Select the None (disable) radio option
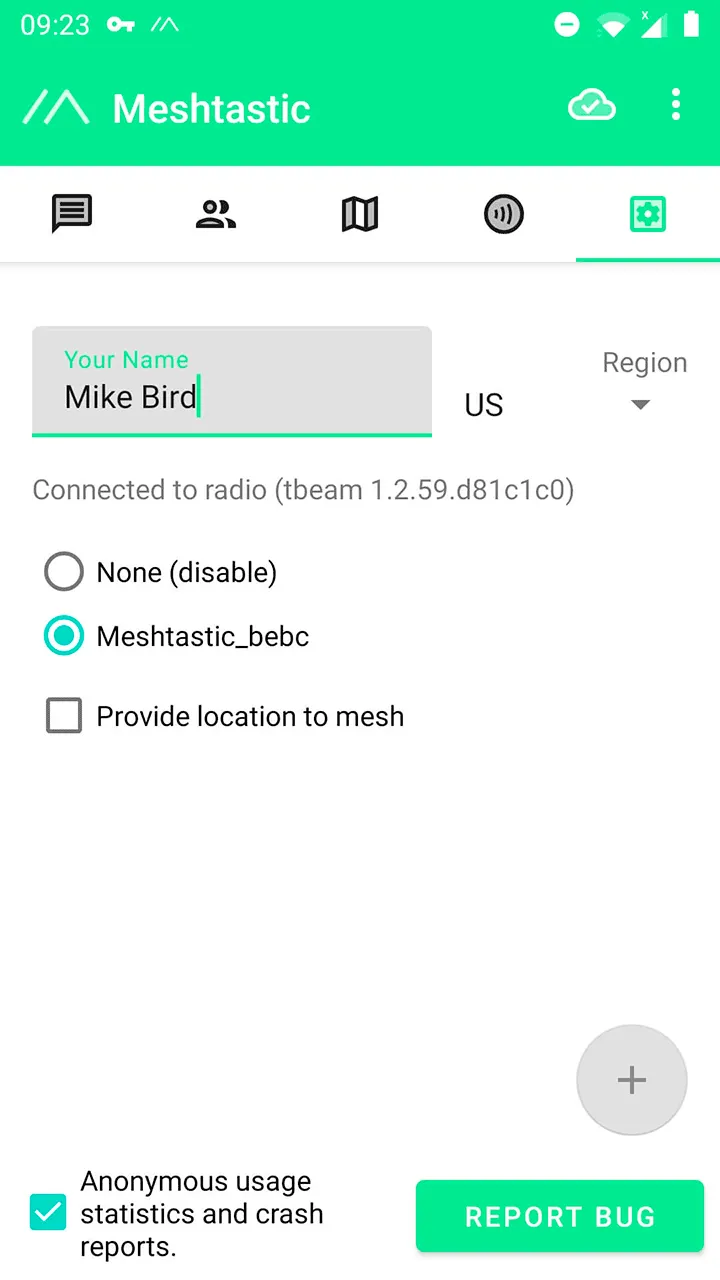The image size is (720, 1280). [64, 572]
